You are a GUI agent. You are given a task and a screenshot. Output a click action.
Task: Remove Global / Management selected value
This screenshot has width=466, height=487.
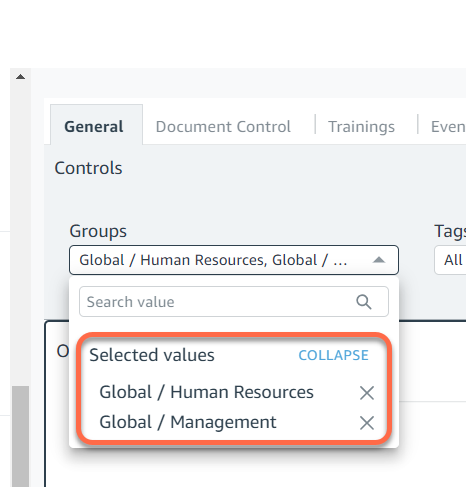click(367, 423)
